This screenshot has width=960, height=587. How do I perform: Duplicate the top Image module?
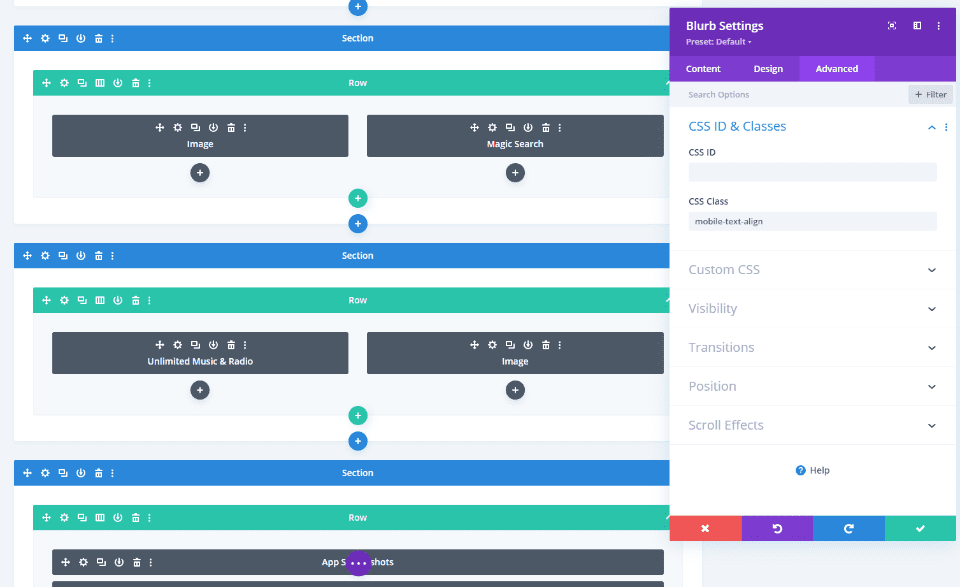click(195, 127)
